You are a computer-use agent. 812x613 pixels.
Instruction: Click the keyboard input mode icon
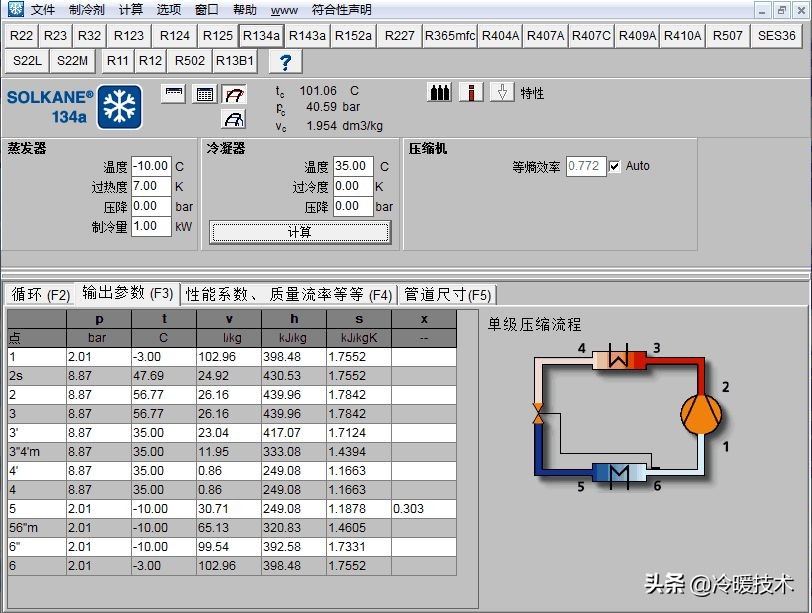pyautogui.click(x=175, y=93)
